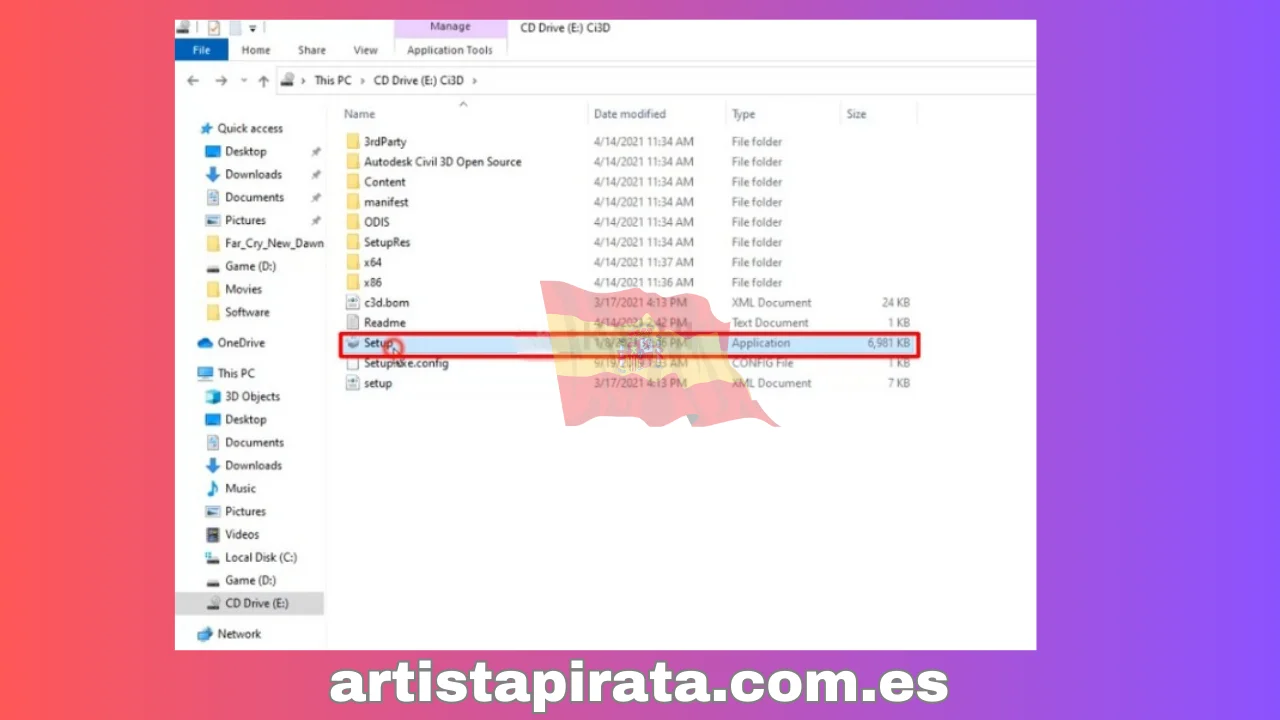The height and width of the screenshot is (720, 1280).
Task: Select the Readme text document icon
Action: coord(352,322)
